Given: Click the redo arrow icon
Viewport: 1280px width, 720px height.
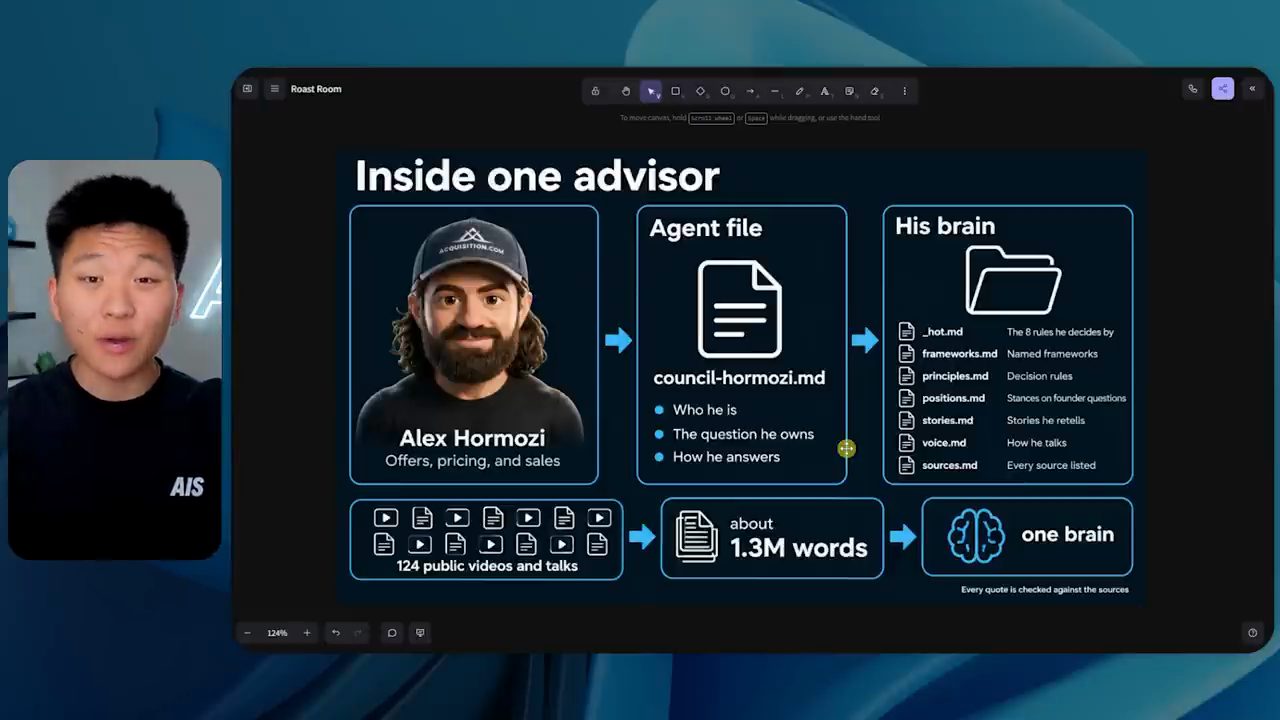Looking at the screenshot, I should tap(358, 633).
